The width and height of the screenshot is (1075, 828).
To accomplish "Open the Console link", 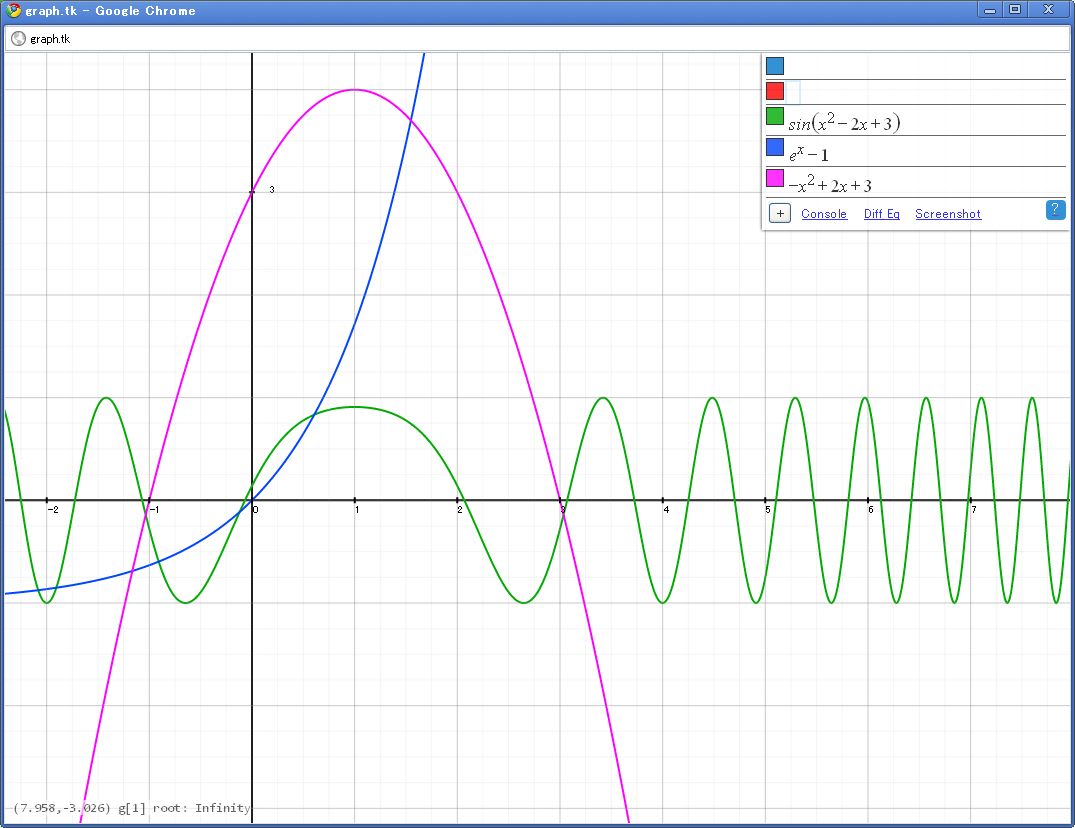I will pyautogui.click(x=824, y=214).
